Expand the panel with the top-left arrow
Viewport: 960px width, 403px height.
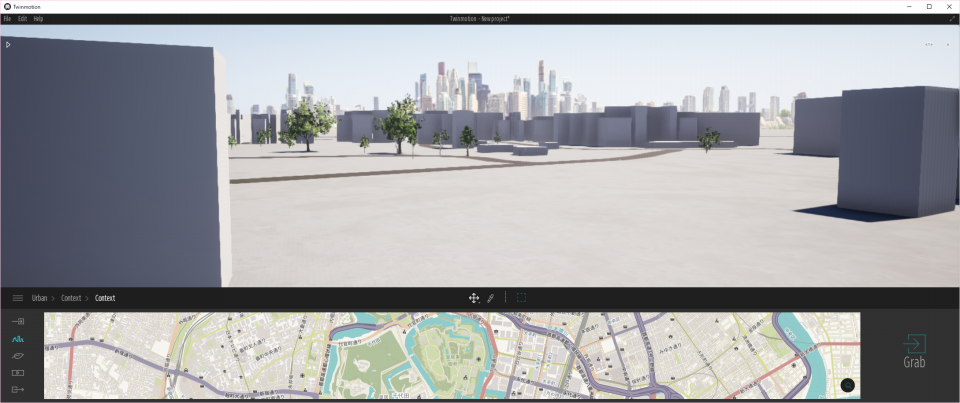tap(8, 44)
